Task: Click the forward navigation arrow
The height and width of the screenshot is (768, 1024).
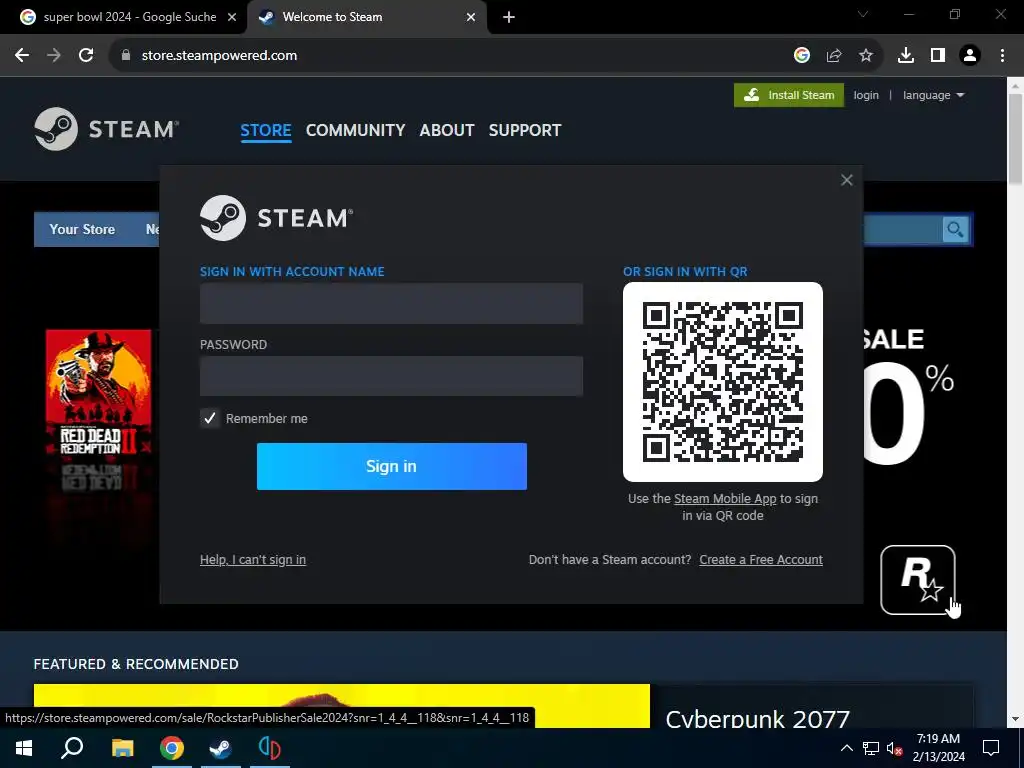Action: click(54, 56)
